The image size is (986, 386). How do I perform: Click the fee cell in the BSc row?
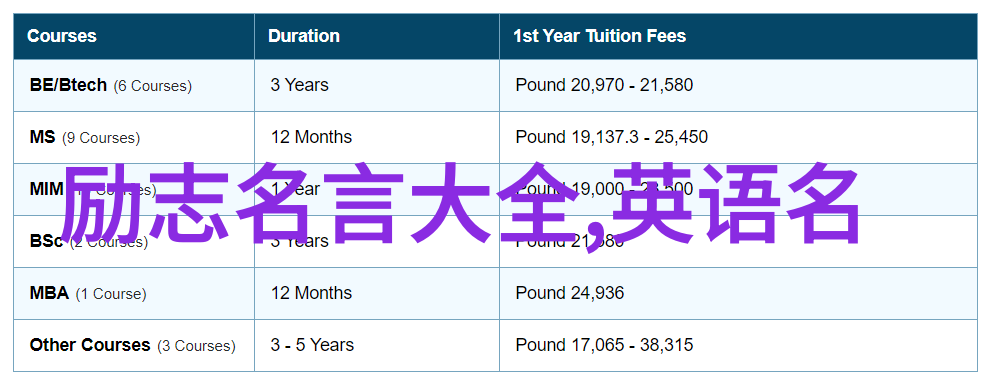click(739, 241)
